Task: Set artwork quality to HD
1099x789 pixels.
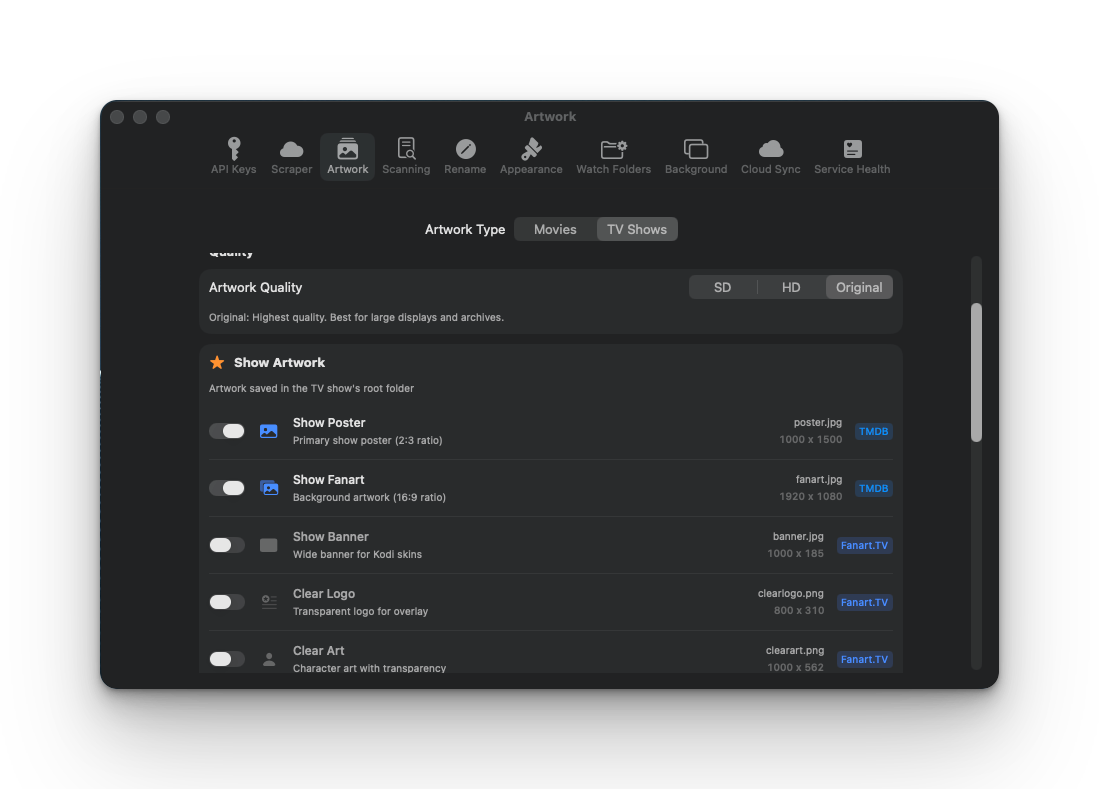Action: [x=791, y=287]
